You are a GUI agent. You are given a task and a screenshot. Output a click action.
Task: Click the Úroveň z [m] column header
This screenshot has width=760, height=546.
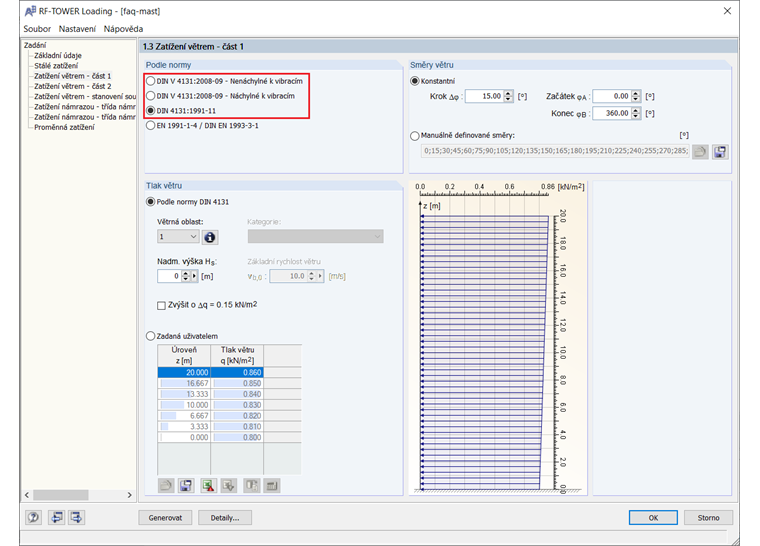[184, 355]
